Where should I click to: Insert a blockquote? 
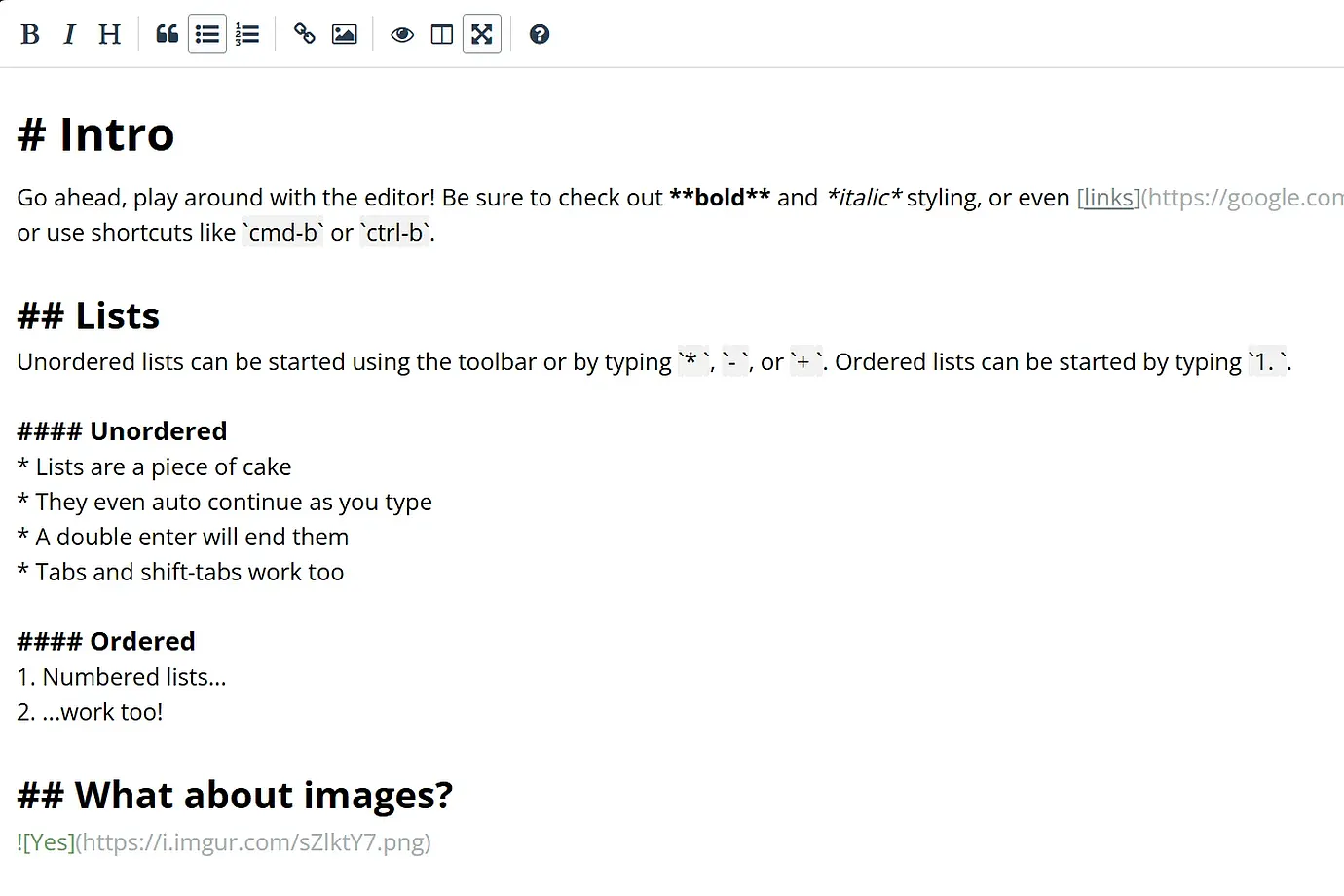coord(167,33)
